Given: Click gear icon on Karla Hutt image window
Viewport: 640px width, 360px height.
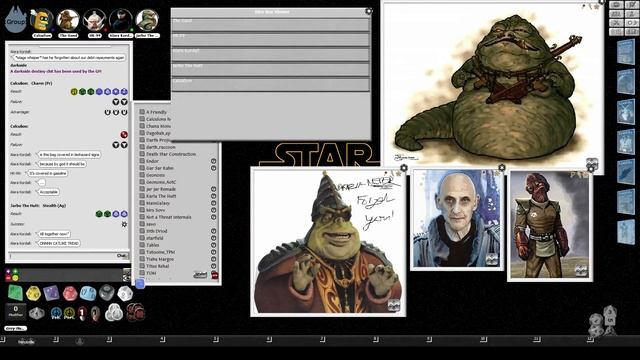Looking at the screenshot, I should [404, 168].
